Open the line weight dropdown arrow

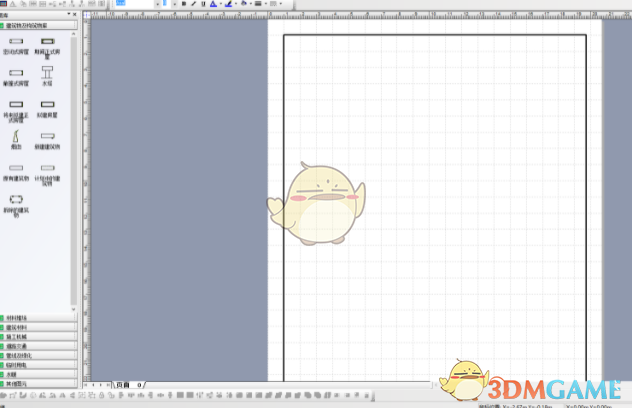pyautogui.click(x=265, y=4)
